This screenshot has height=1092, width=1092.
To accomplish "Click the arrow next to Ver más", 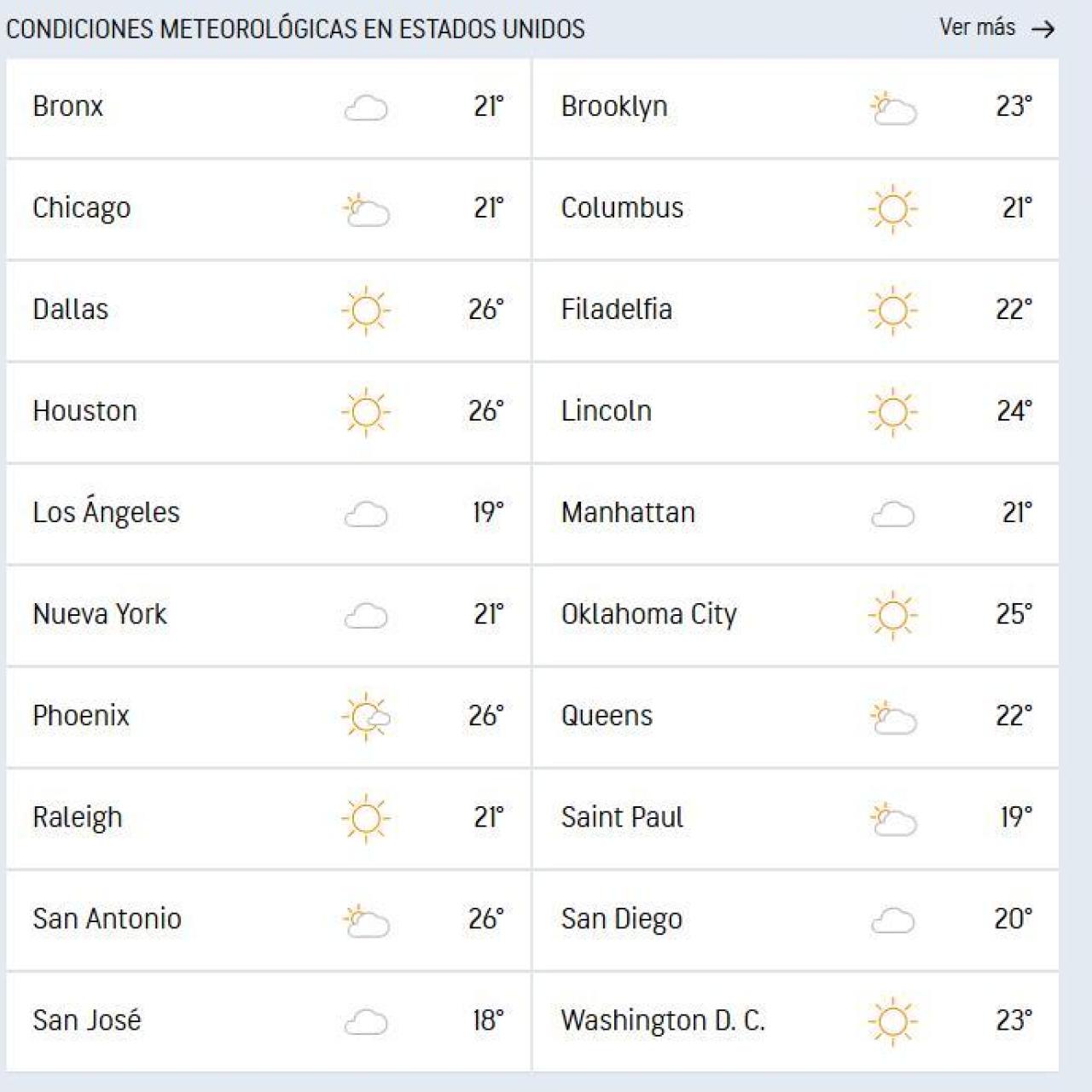I will tap(1043, 28).
